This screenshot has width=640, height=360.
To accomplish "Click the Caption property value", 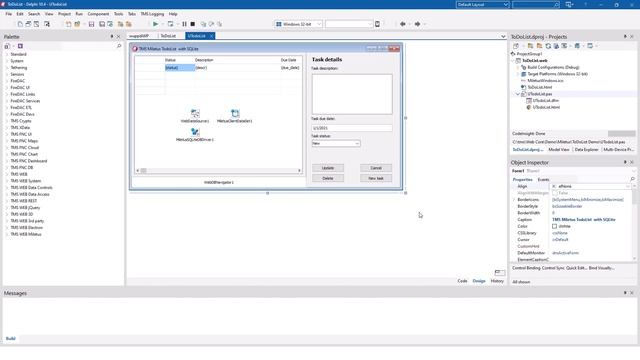I will click(x=584, y=220).
